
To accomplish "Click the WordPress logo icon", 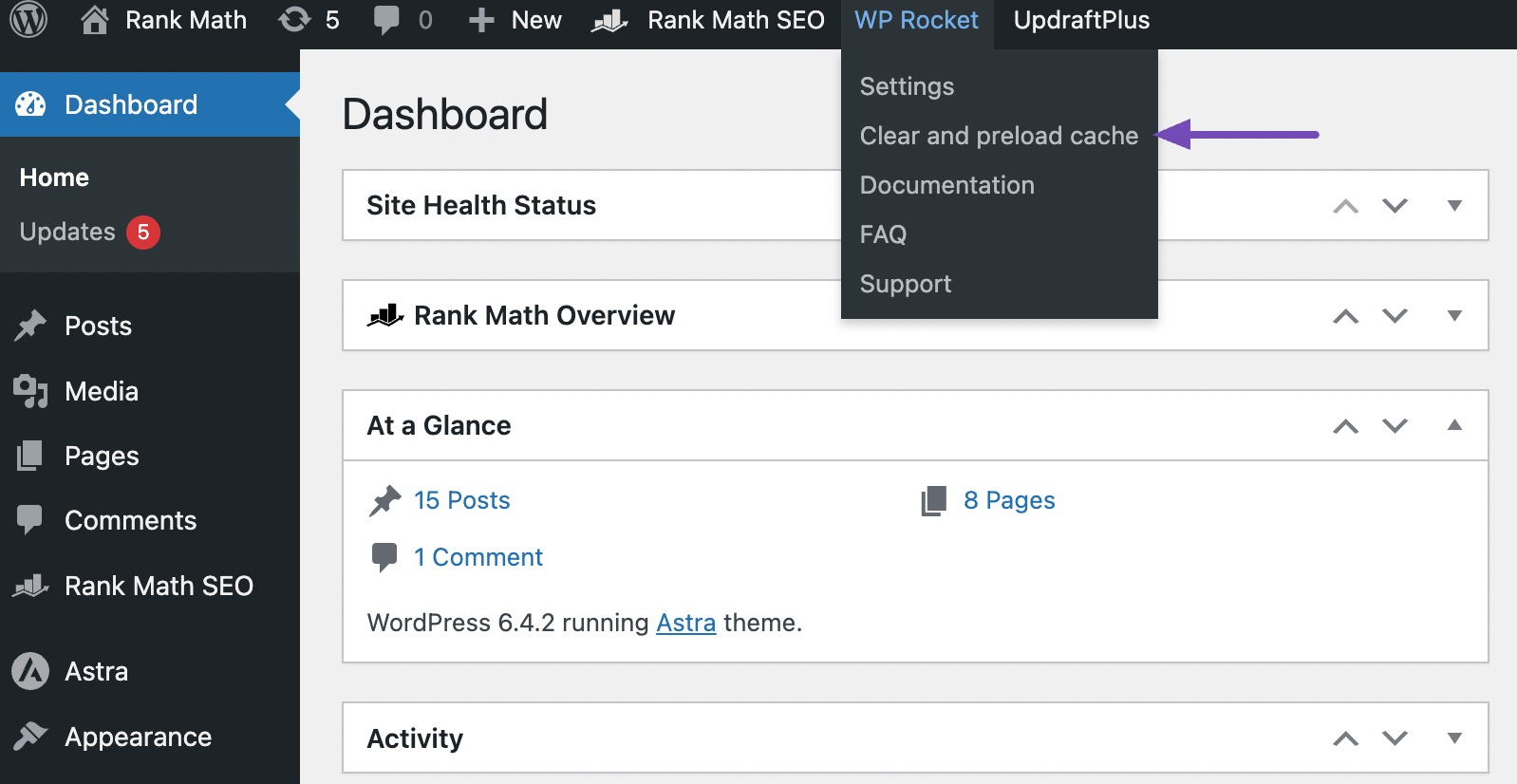I will (28, 20).
